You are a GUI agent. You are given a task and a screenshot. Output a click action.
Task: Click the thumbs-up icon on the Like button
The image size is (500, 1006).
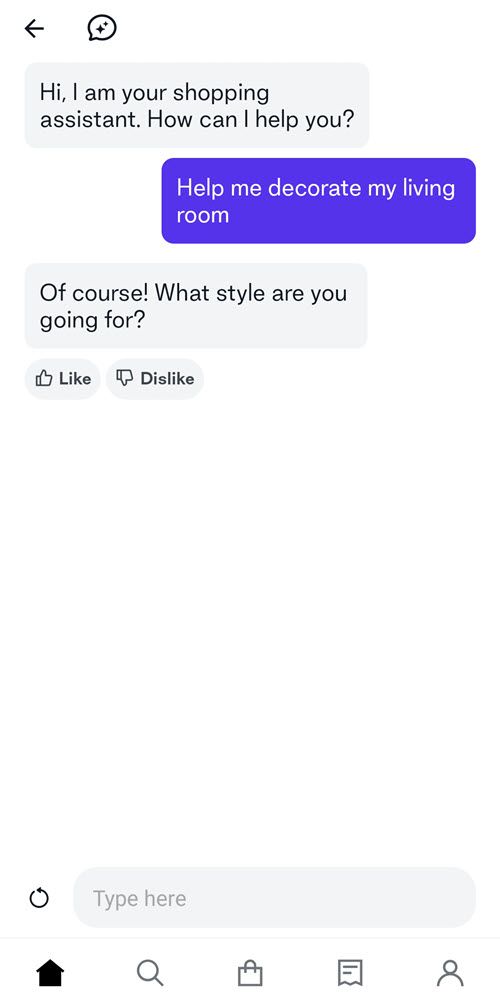pyautogui.click(x=44, y=379)
